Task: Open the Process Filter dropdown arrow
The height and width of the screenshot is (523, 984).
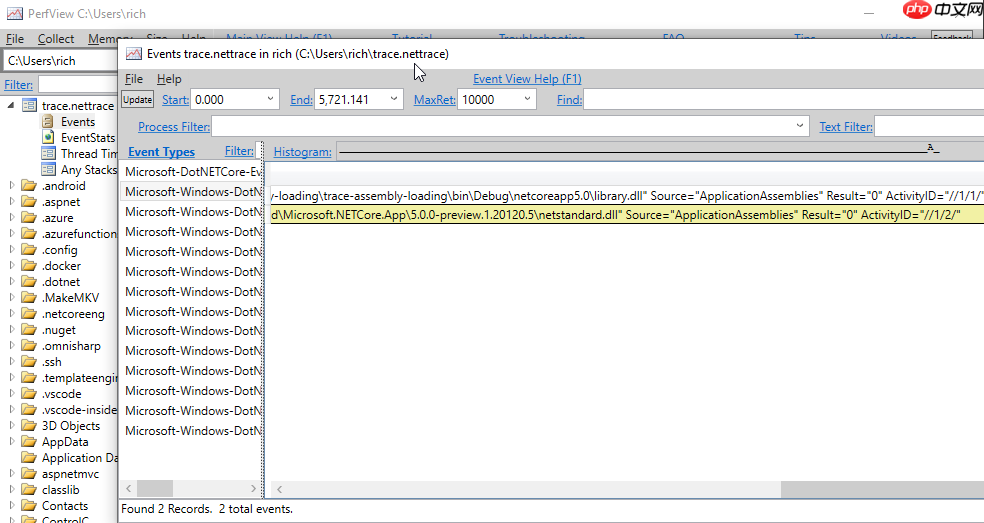Action: (800, 126)
